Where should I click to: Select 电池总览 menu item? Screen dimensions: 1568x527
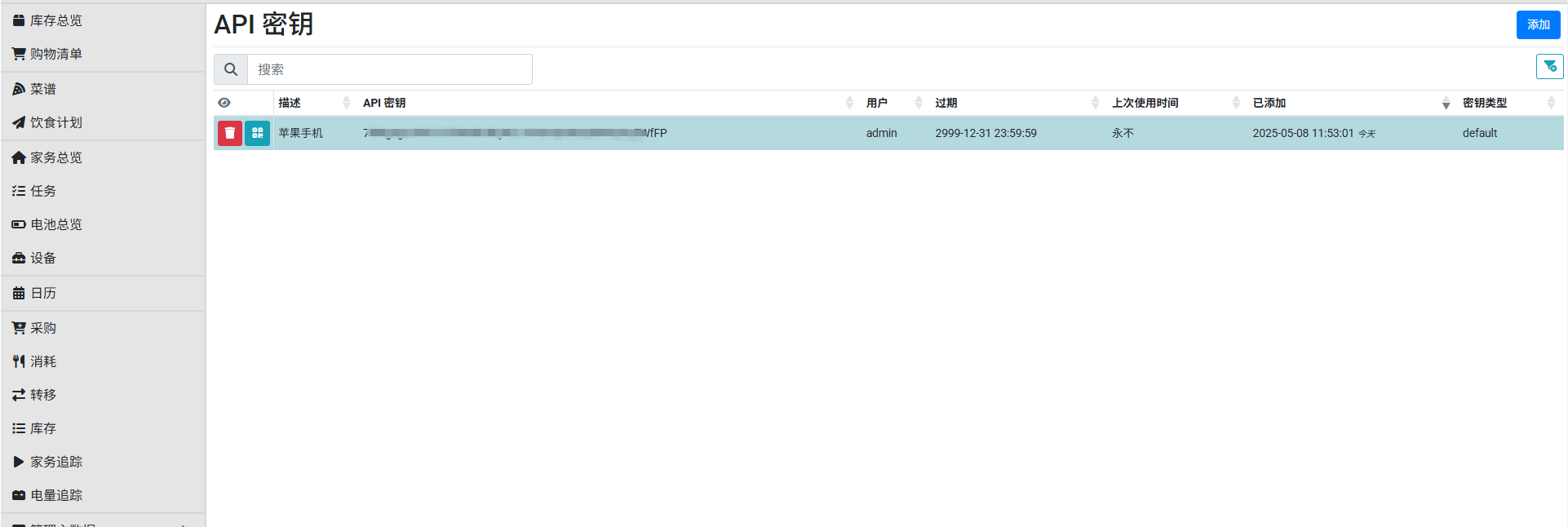click(55, 224)
